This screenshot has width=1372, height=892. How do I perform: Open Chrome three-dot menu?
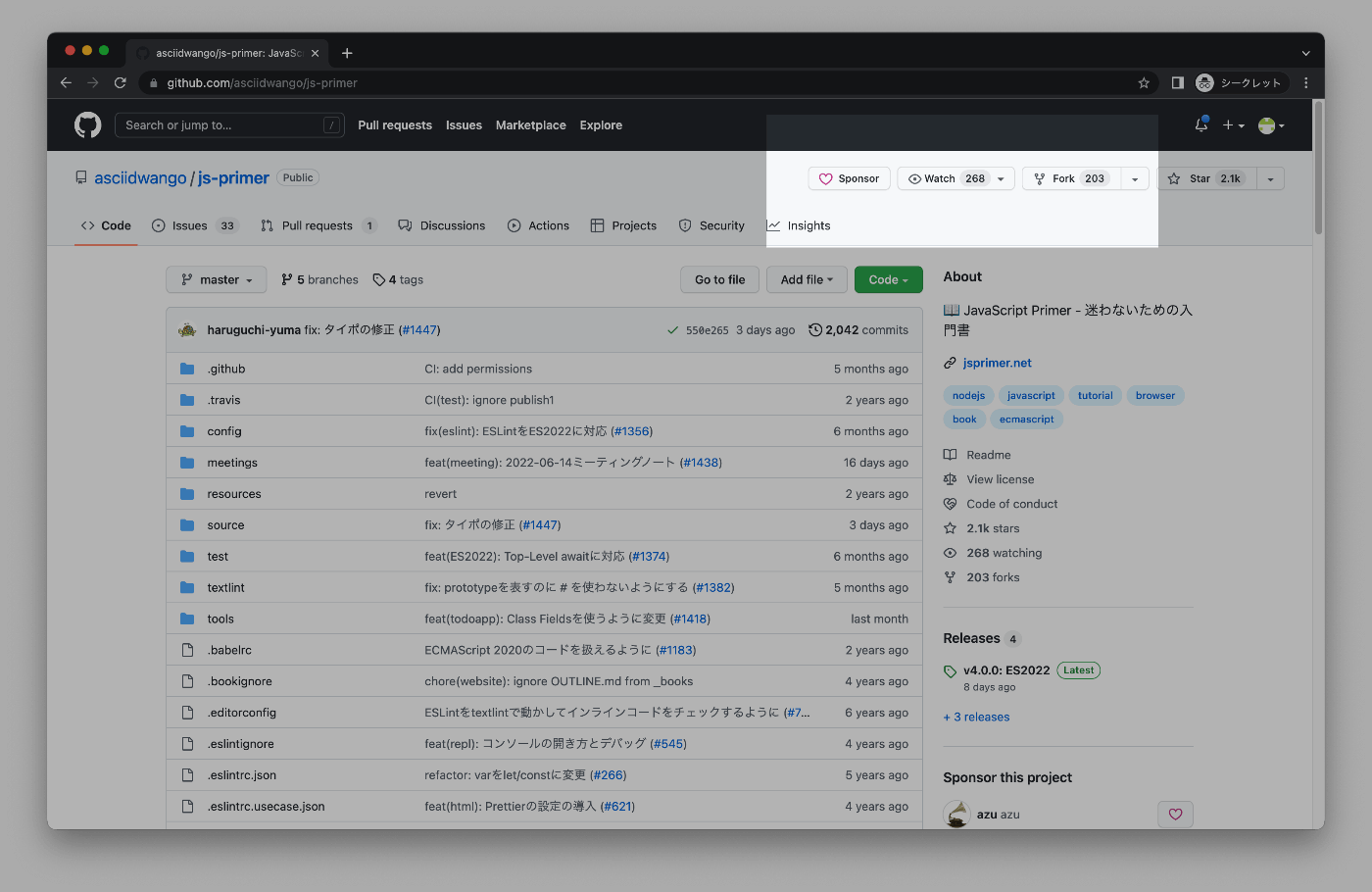click(1306, 83)
